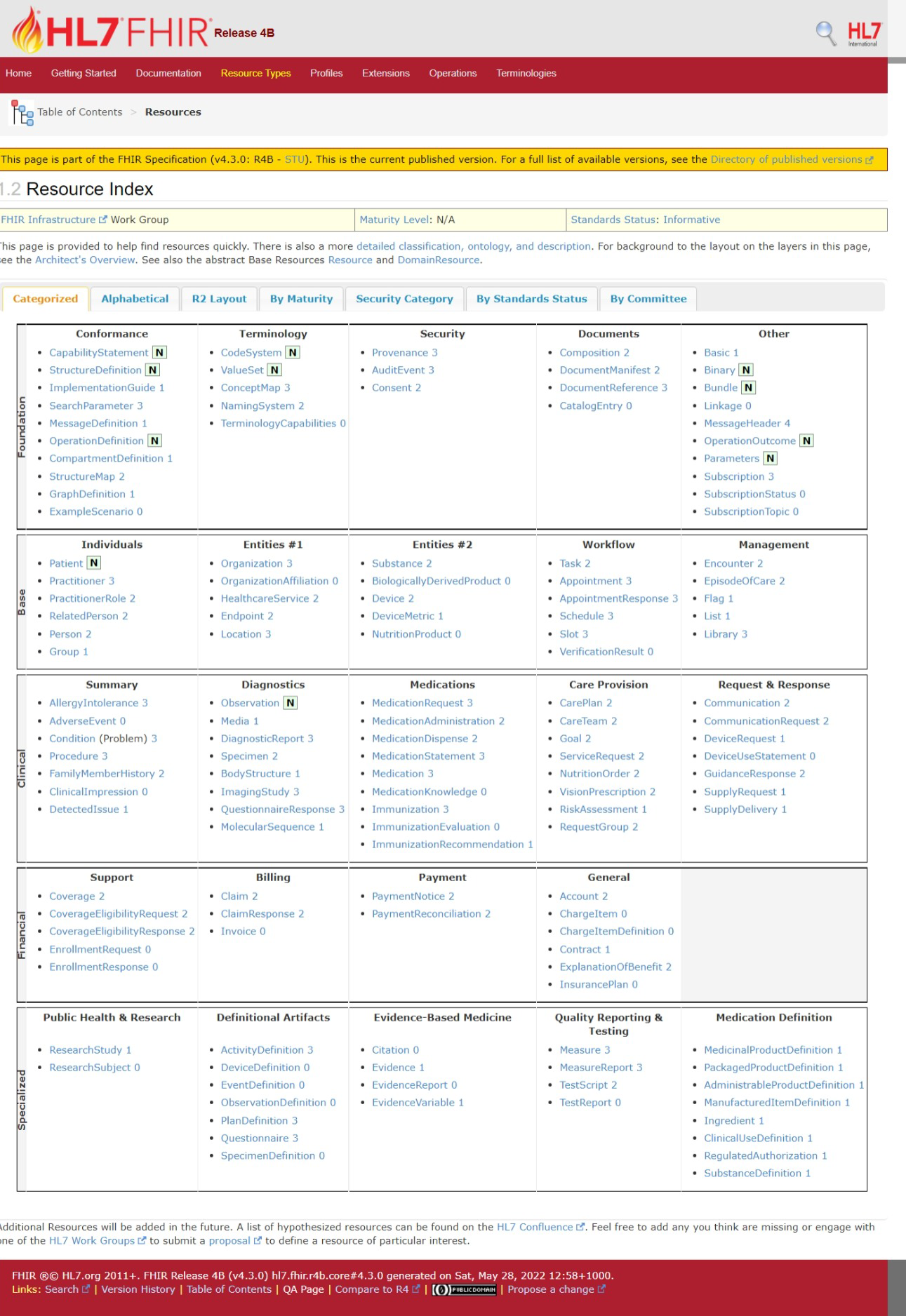Open the ExplanationOfBenefit resource link
This screenshot has height=1316, width=906.
[611, 967]
